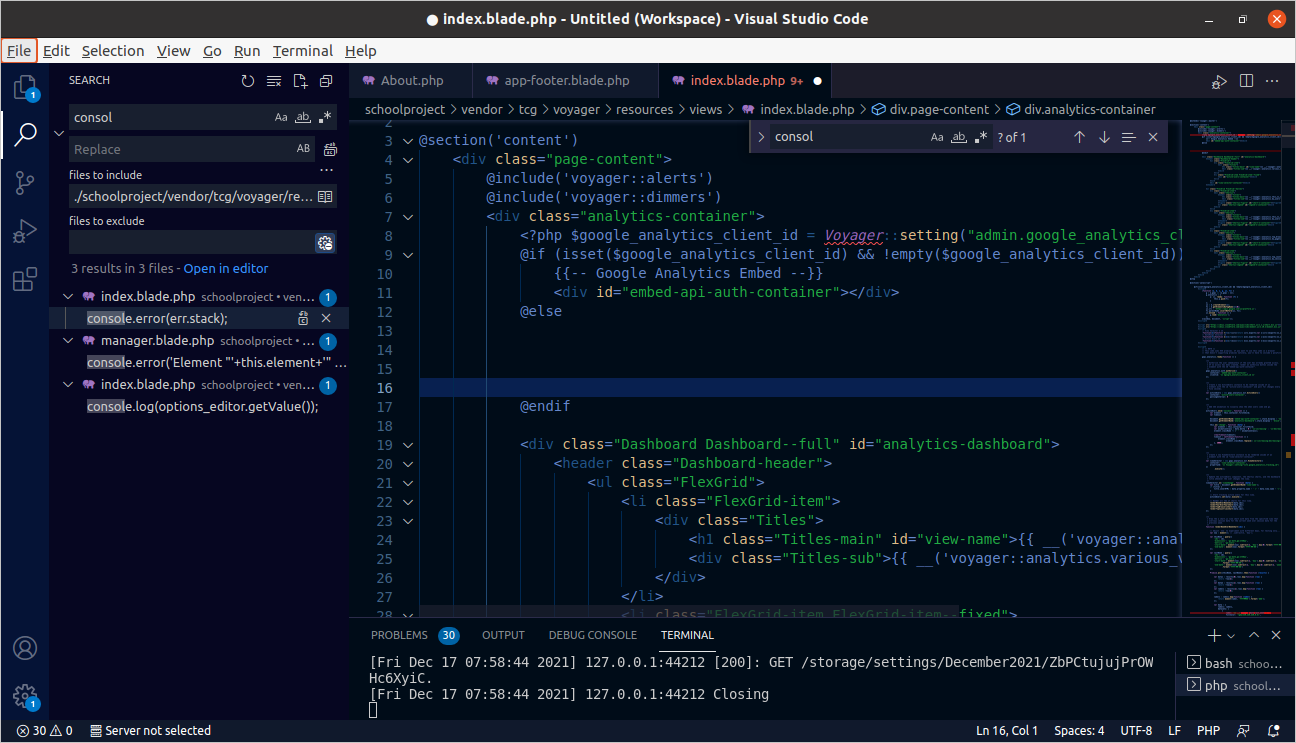The height and width of the screenshot is (743, 1296).
Task: Open the Run and Debug view
Action: pos(25,231)
